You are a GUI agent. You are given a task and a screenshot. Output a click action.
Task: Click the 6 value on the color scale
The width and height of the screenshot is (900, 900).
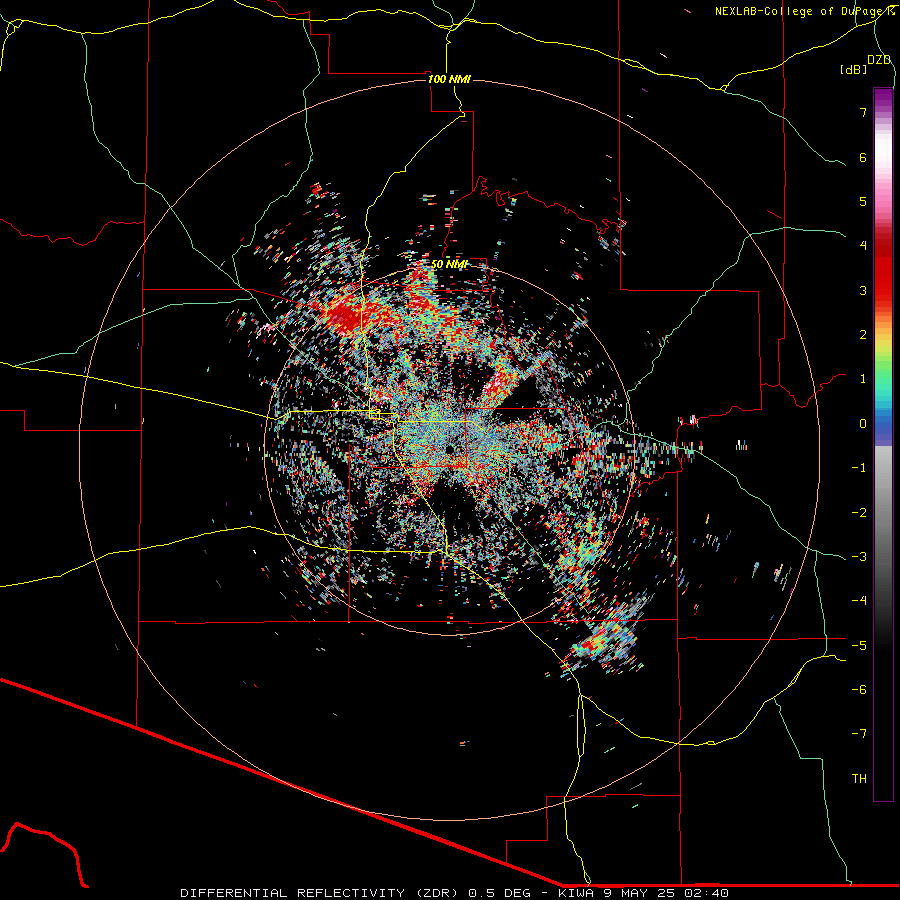tap(863, 157)
